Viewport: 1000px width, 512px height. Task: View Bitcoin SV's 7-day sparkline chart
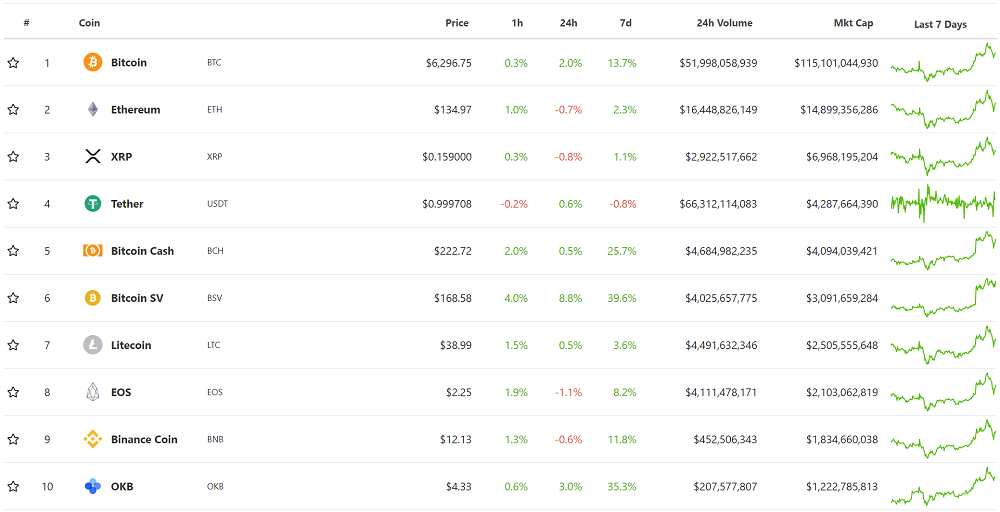pos(943,298)
